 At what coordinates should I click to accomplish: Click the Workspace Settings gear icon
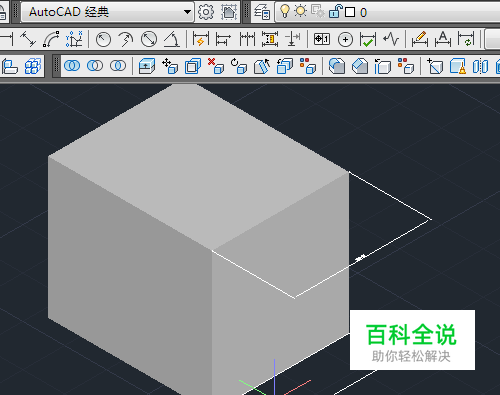click(x=206, y=12)
